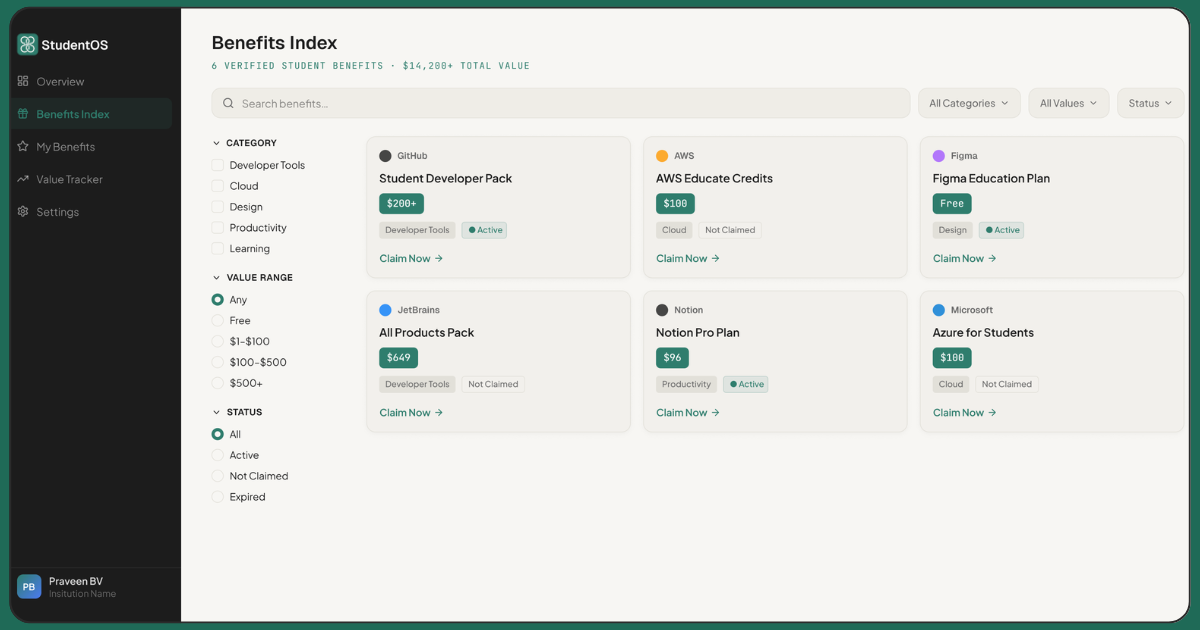Click the star icon beside My Benefits

pyautogui.click(x=22, y=146)
